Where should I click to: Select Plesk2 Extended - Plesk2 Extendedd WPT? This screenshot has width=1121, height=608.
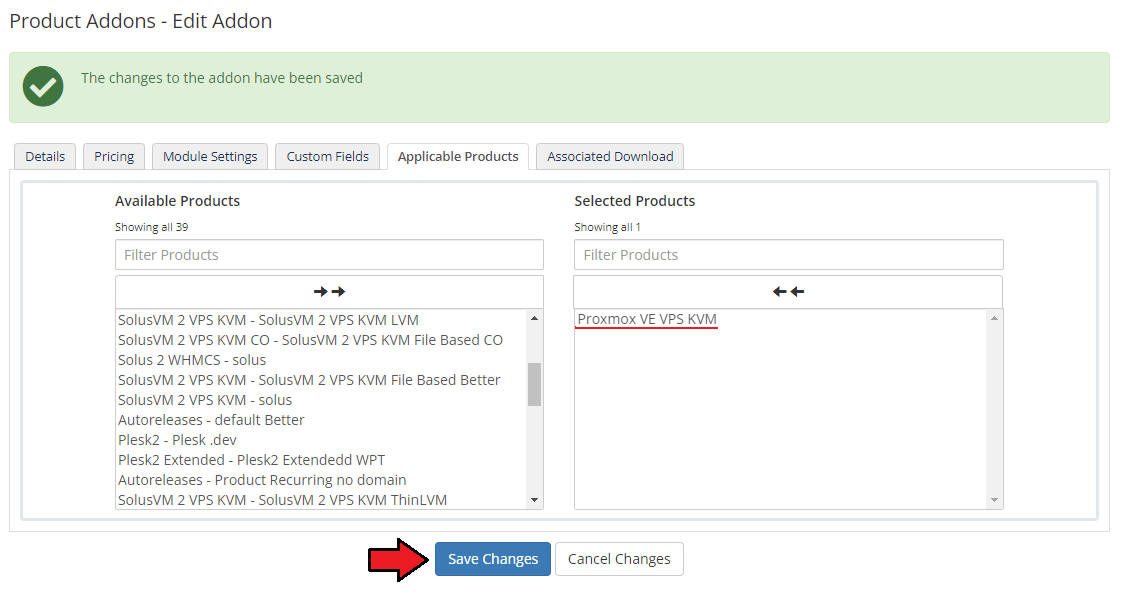321,460
